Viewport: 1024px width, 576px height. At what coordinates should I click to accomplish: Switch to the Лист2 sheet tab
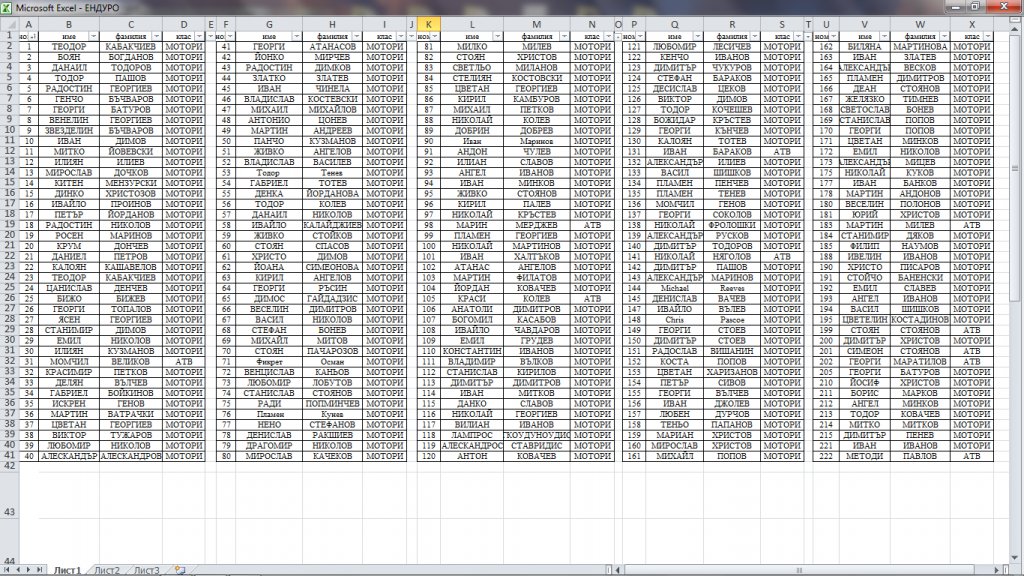point(107,570)
